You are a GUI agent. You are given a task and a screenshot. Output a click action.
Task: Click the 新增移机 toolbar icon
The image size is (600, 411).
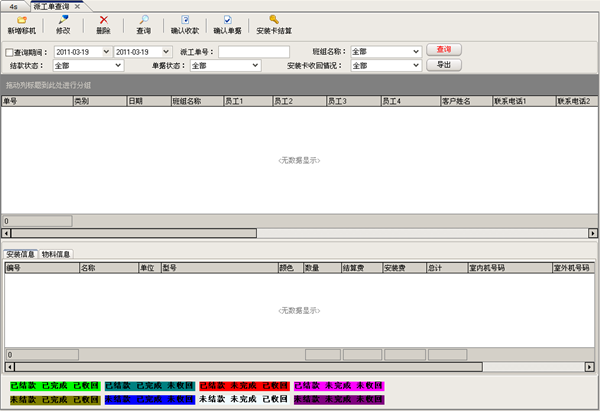click(21, 19)
